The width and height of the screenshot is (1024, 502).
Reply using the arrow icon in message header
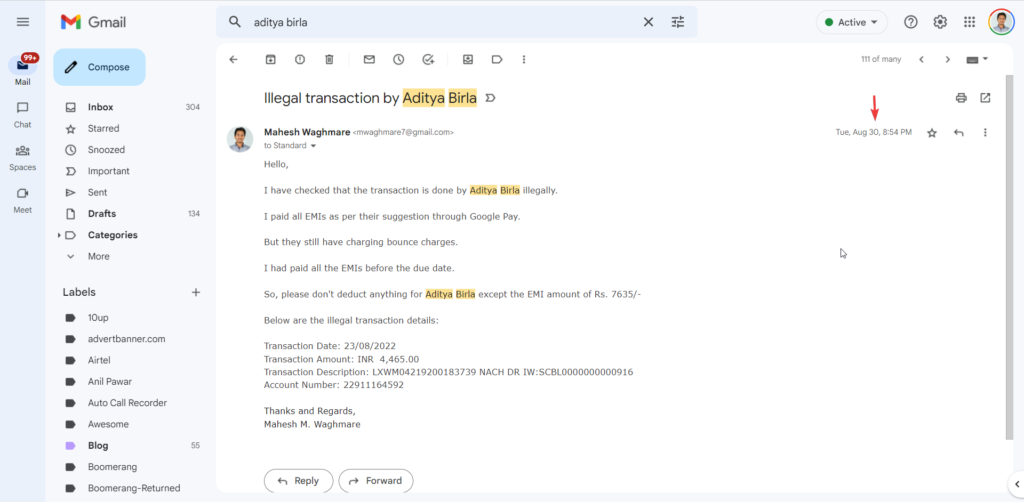pos(959,133)
